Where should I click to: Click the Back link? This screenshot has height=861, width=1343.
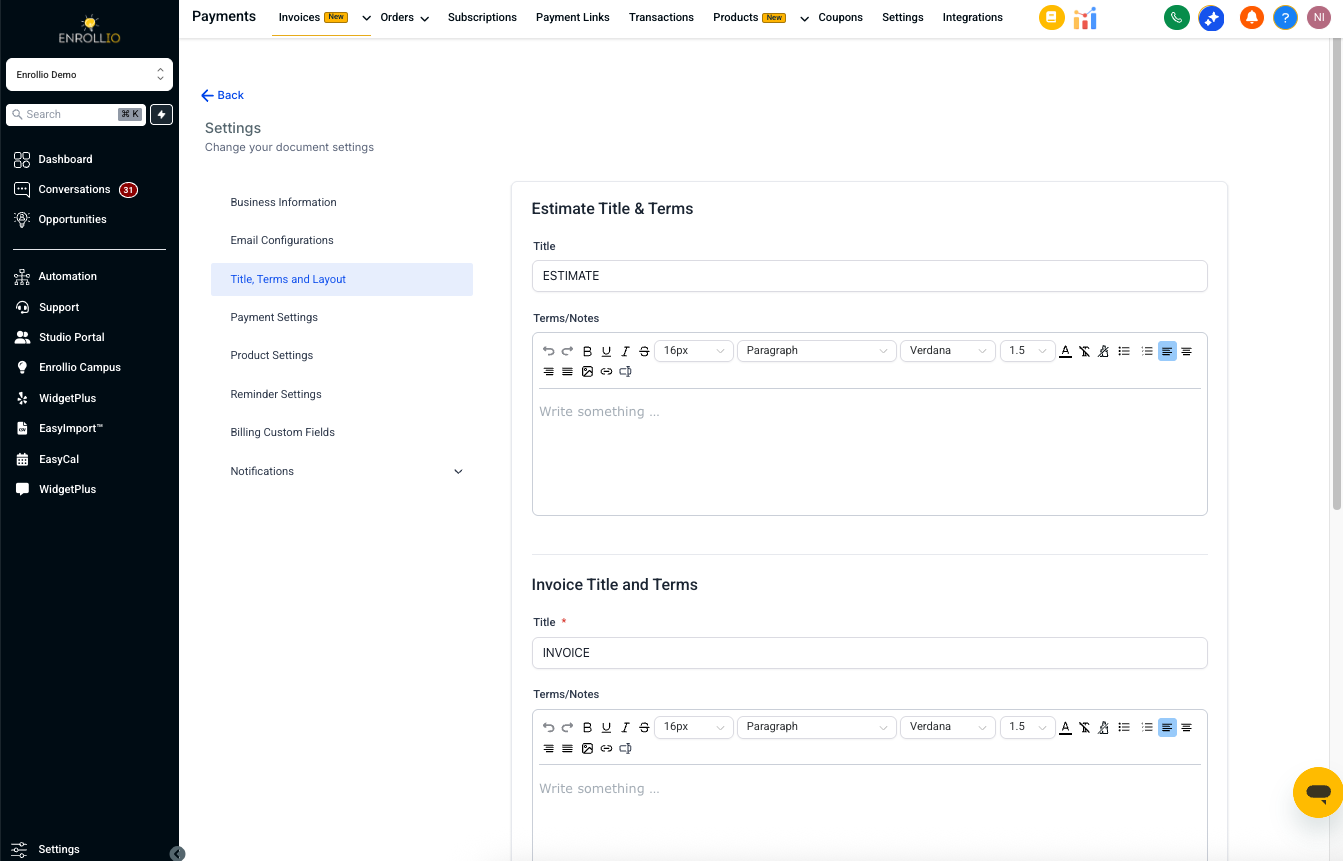[x=222, y=95]
